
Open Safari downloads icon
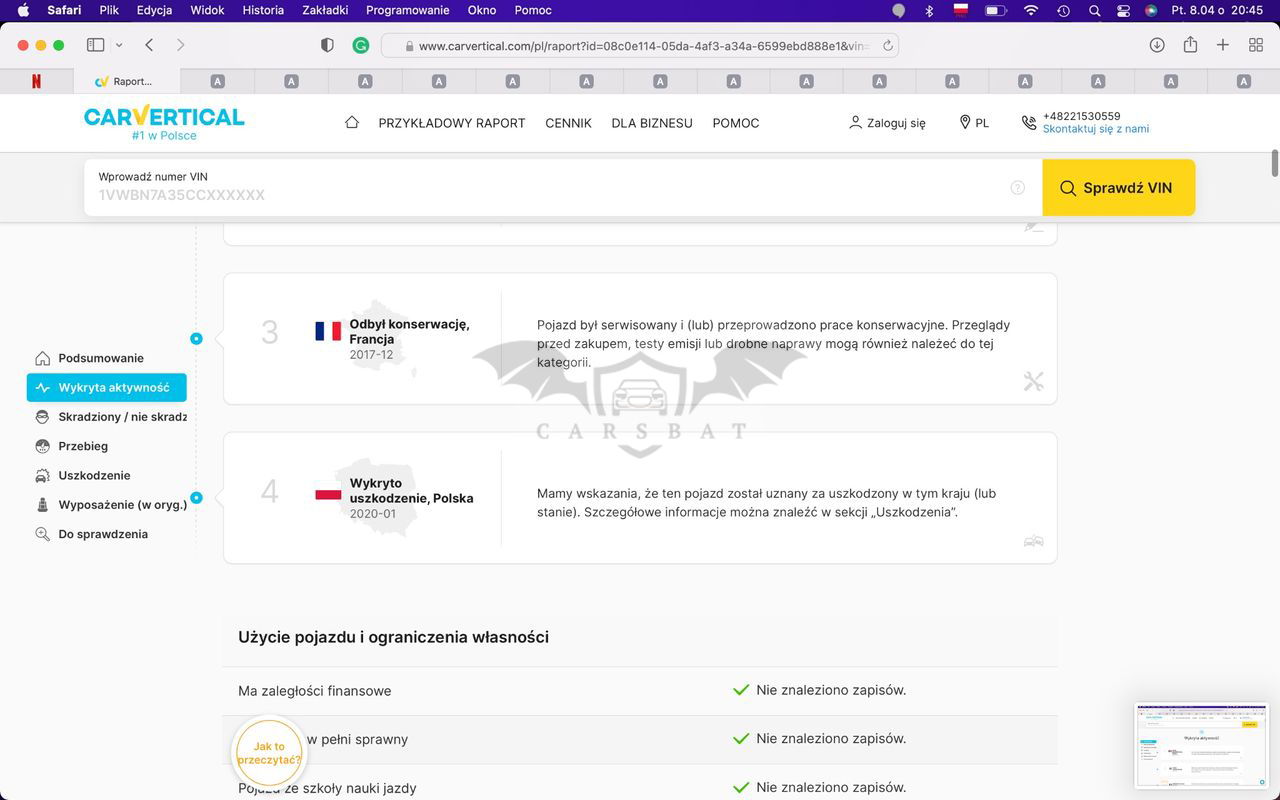click(x=1157, y=45)
